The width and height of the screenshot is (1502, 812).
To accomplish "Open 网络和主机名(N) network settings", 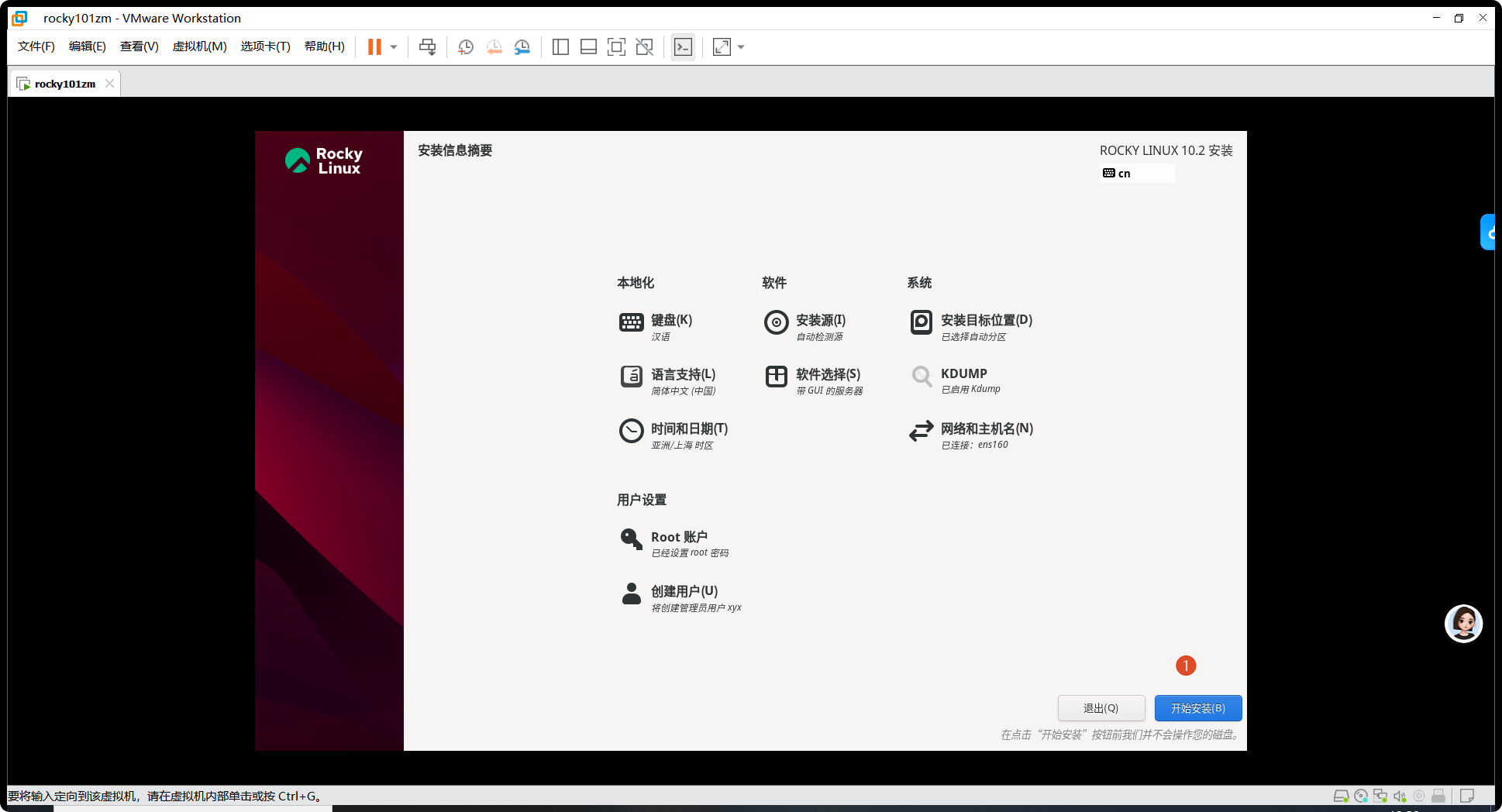I will [x=972, y=435].
